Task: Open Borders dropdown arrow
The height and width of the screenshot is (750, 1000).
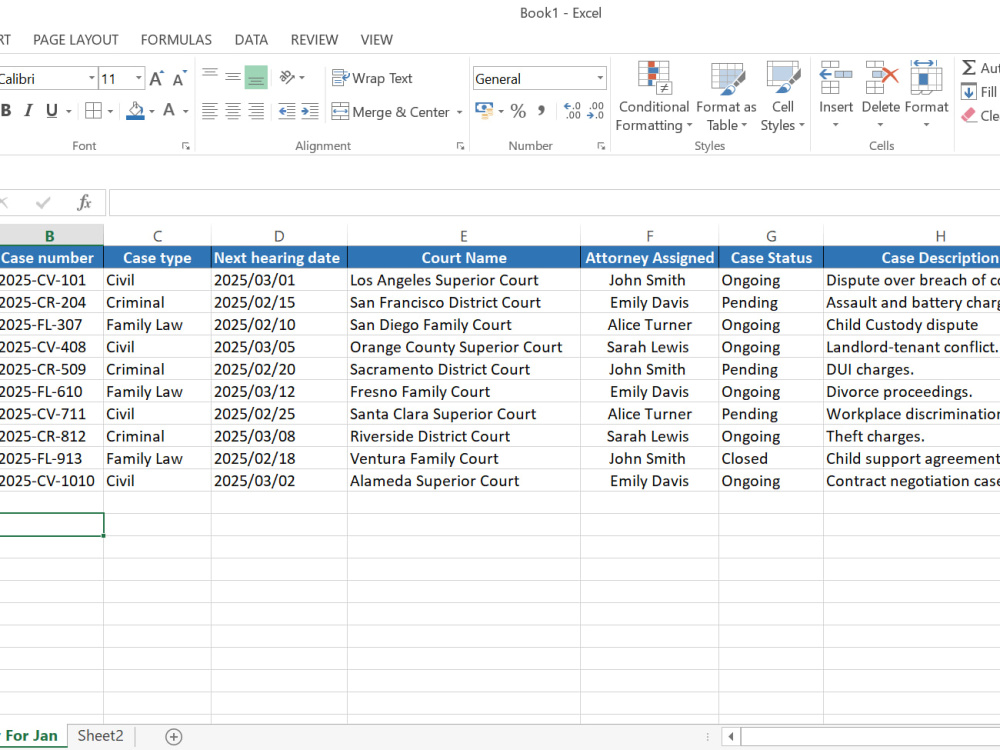Action: click(110, 112)
